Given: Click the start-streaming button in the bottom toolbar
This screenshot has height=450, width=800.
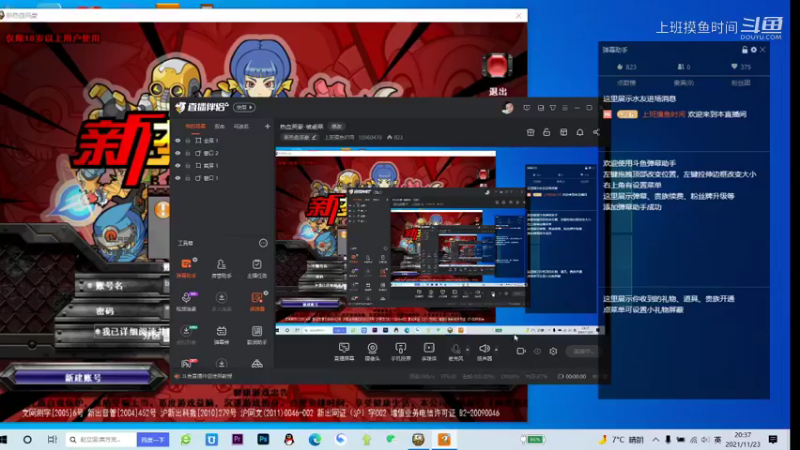Looking at the screenshot, I should [582, 351].
